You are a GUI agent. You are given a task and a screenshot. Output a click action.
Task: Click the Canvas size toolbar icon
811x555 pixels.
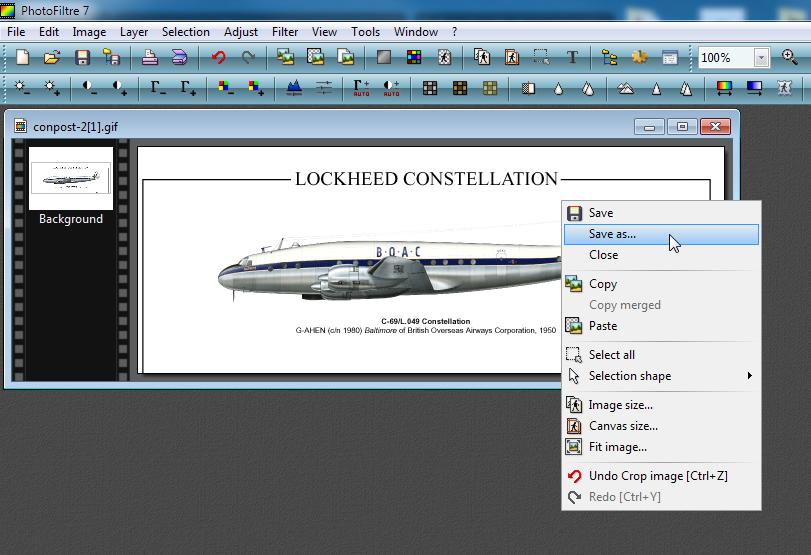tap(512, 57)
